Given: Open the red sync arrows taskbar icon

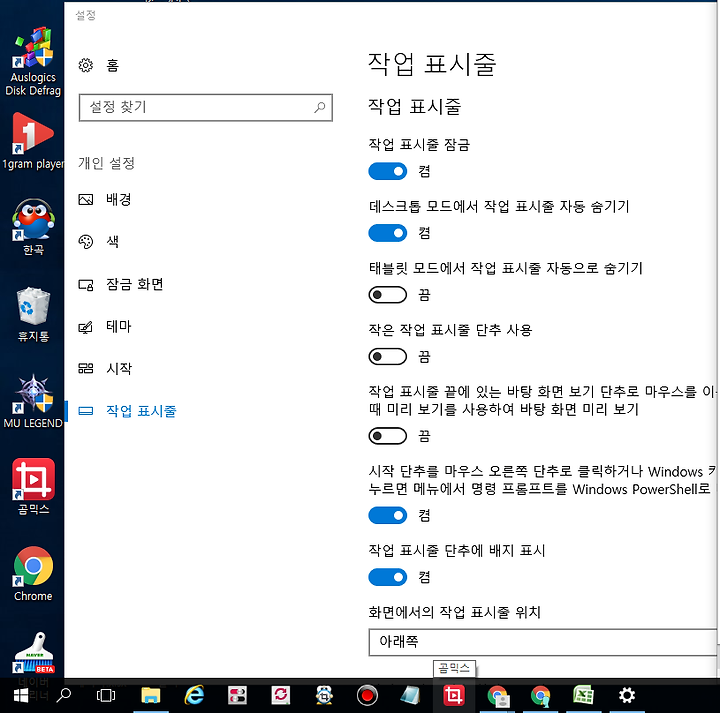Looking at the screenshot, I should coord(281,696).
